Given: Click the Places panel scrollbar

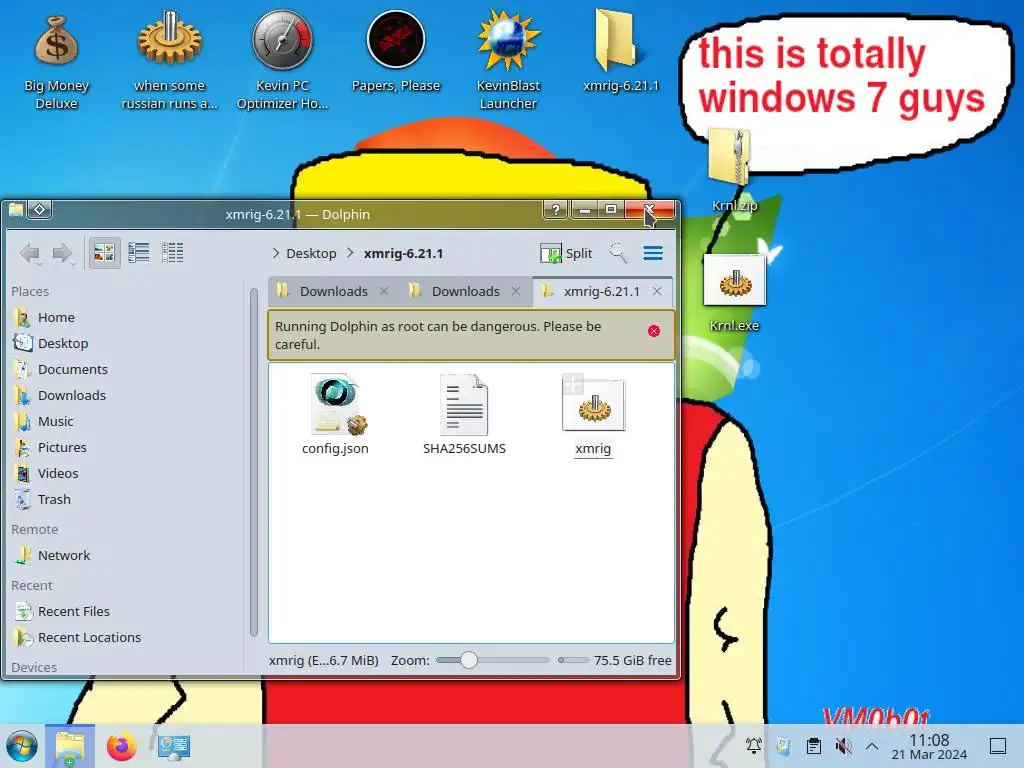Looking at the screenshot, I should 254,462.
